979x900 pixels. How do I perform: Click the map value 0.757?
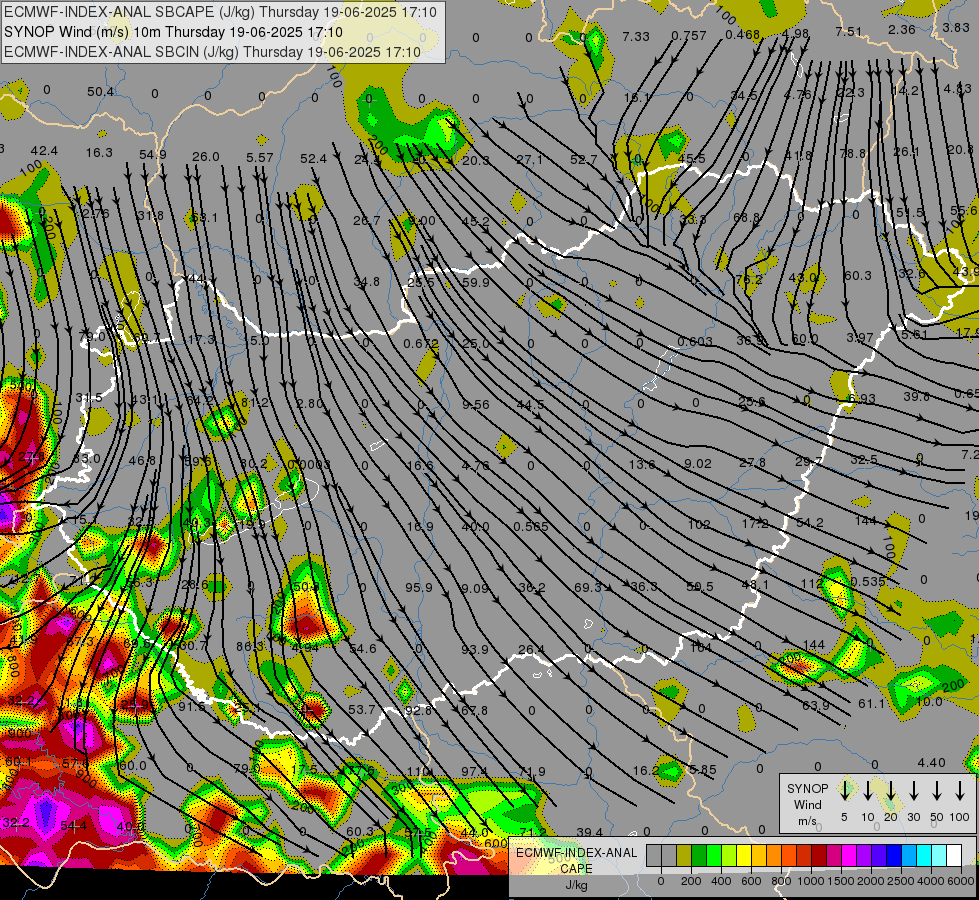click(x=689, y=36)
